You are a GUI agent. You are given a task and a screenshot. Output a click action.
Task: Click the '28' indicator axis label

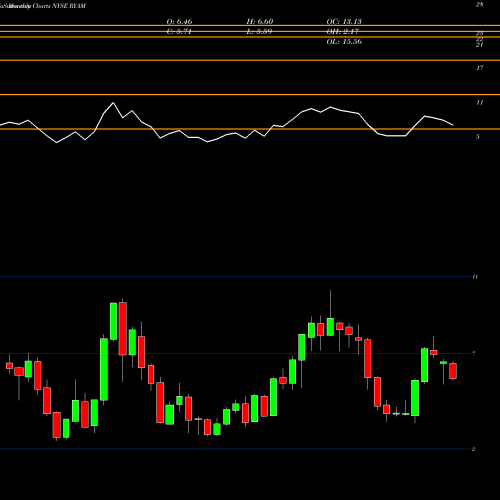[479, 5]
